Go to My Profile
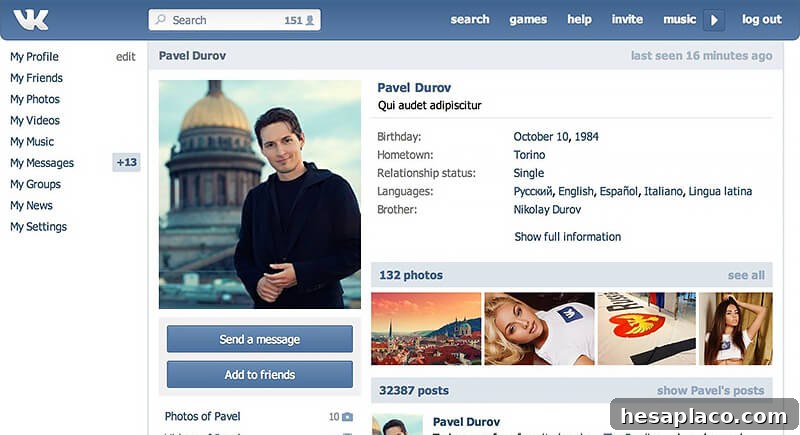 (x=34, y=57)
